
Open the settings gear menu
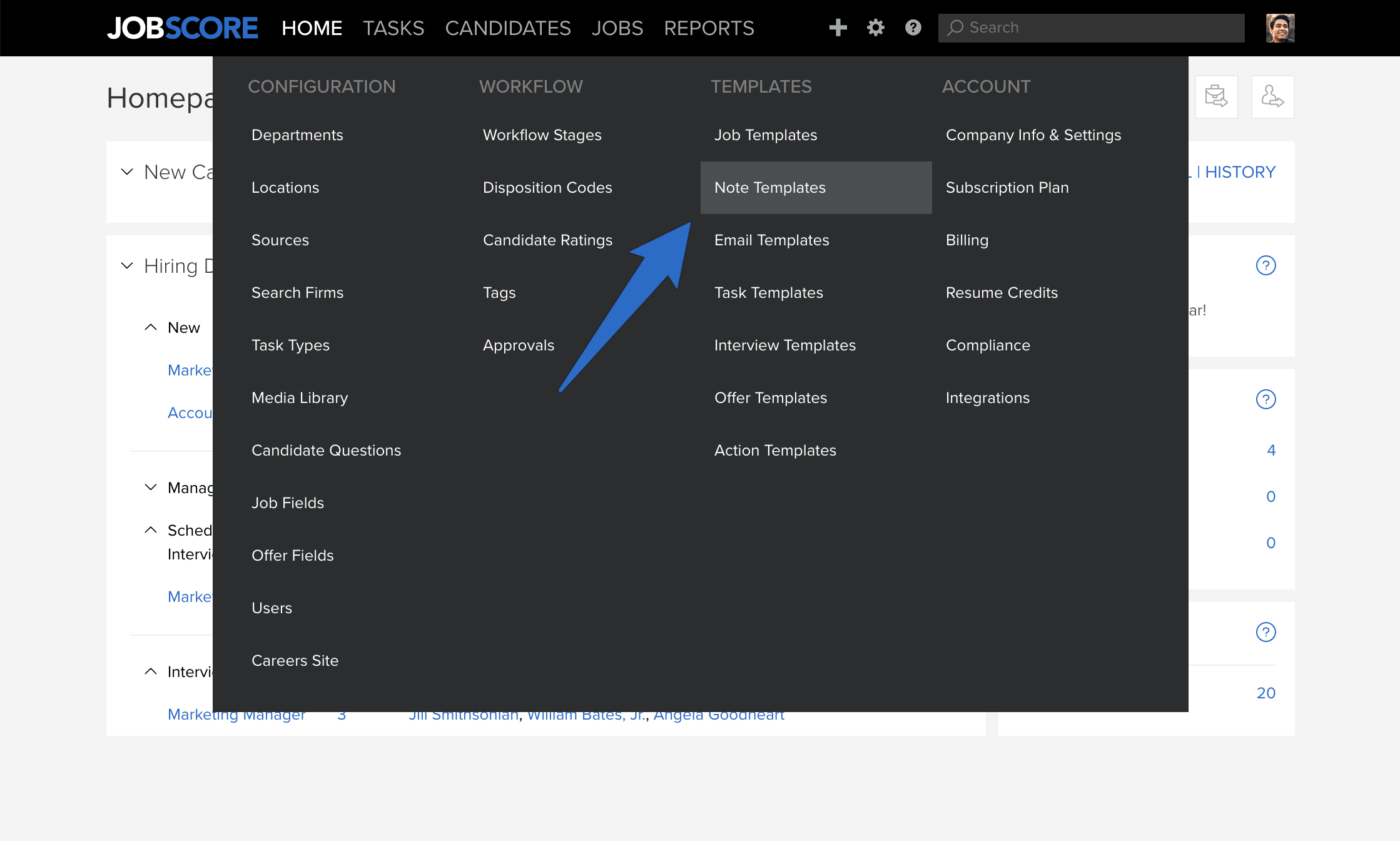coord(876,28)
